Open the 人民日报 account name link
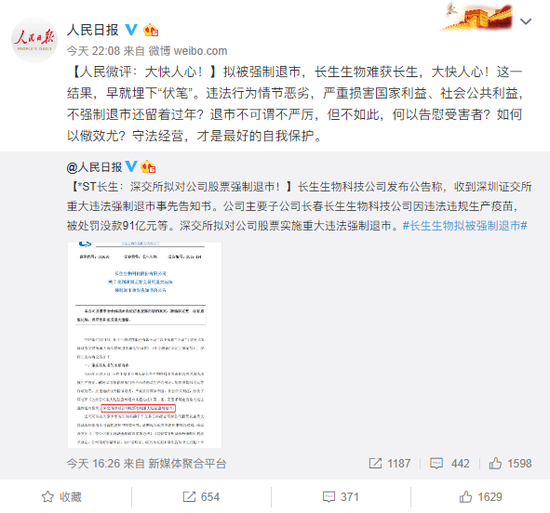Screen dimensions: 550x513 [x=93, y=30]
